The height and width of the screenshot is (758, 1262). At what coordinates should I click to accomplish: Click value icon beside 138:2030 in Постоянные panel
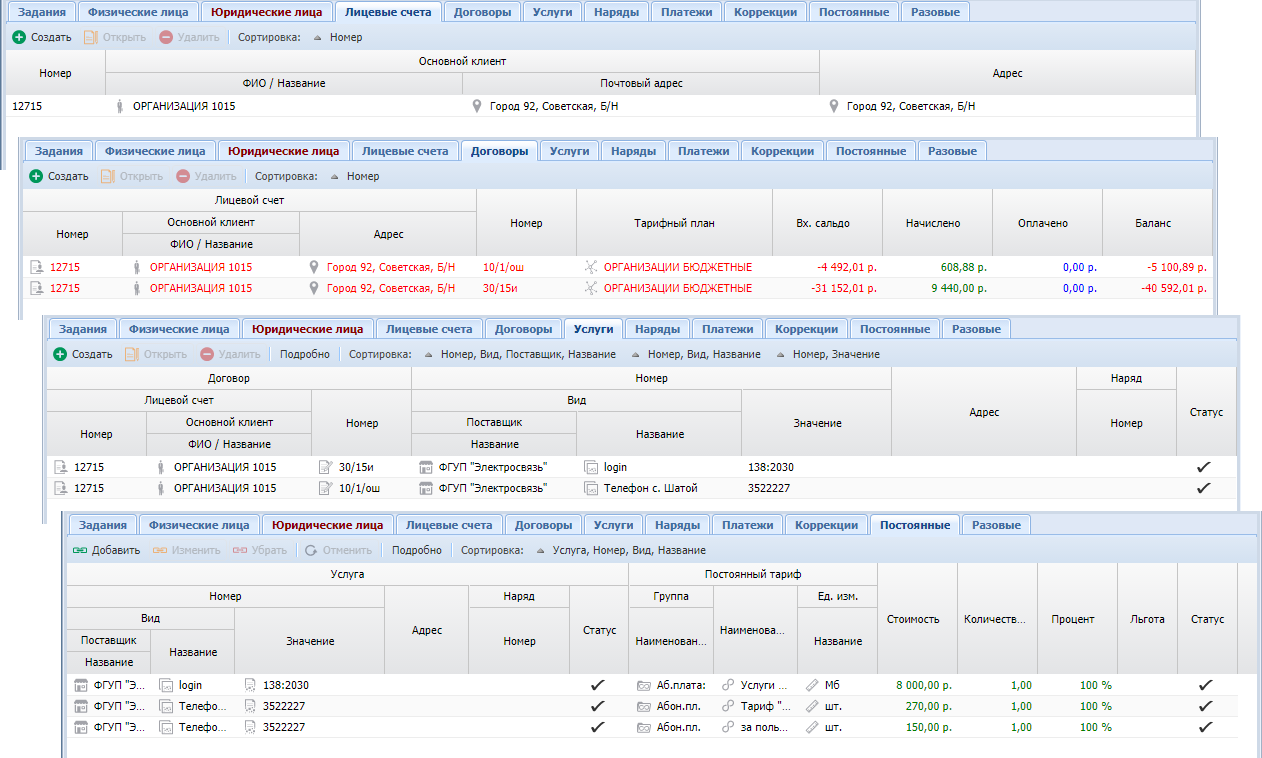(x=250, y=685)
